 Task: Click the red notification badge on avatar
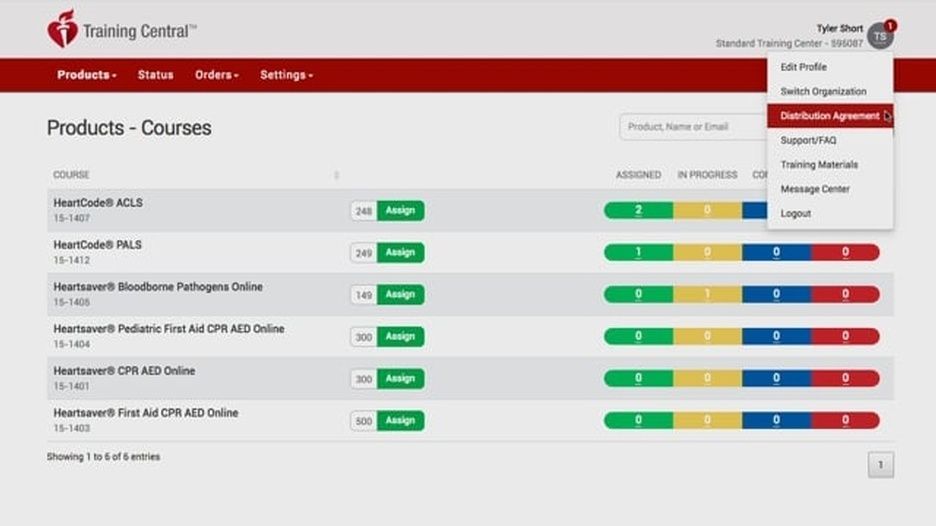point(890,26)
